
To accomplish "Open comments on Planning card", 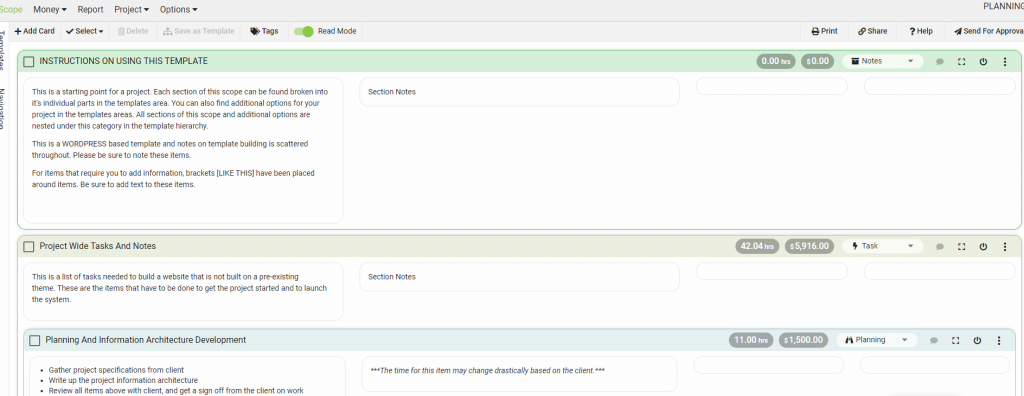I will point(934,340).
